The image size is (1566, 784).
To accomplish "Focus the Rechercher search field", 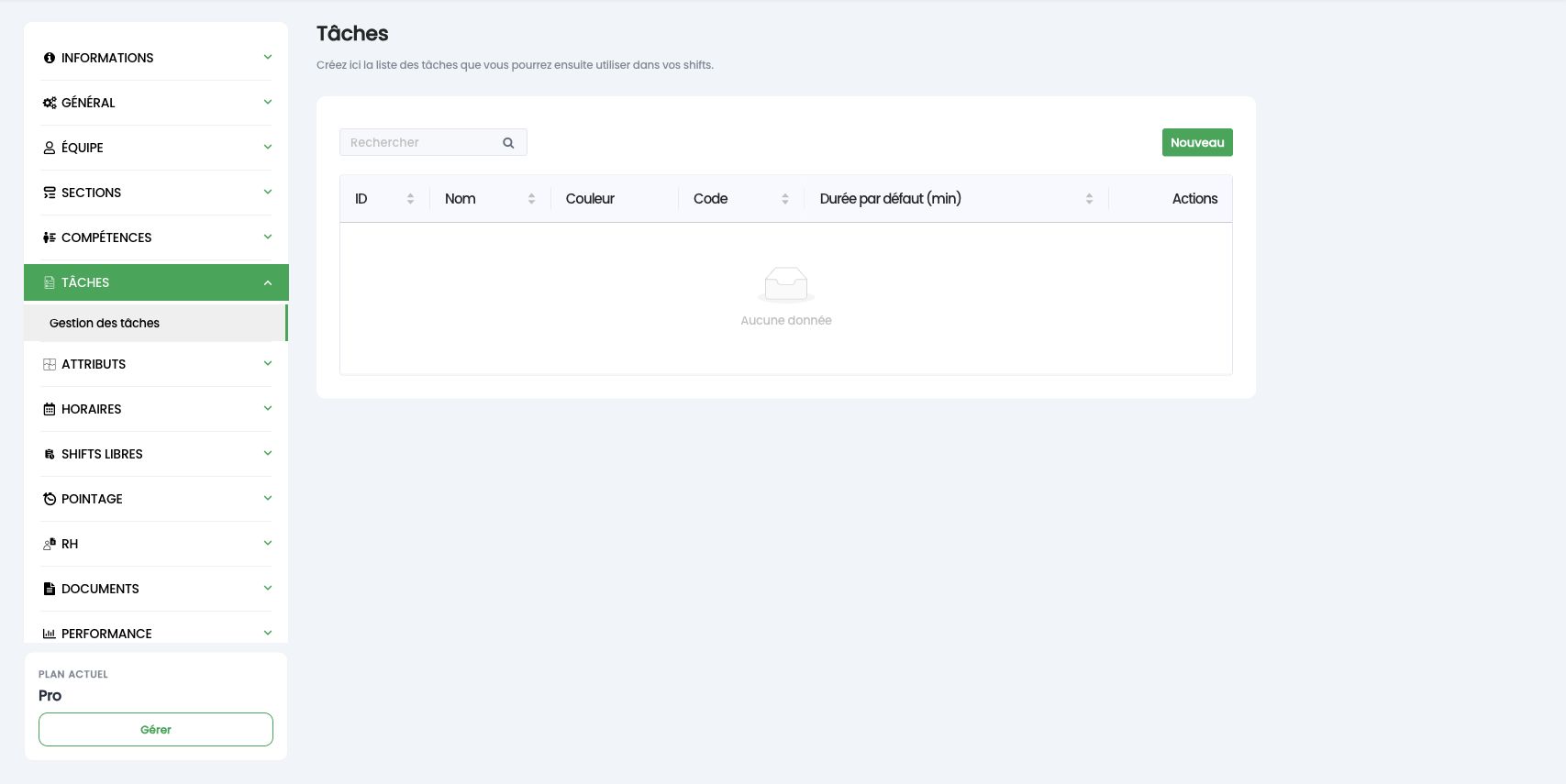I will [x=433, y=142].
